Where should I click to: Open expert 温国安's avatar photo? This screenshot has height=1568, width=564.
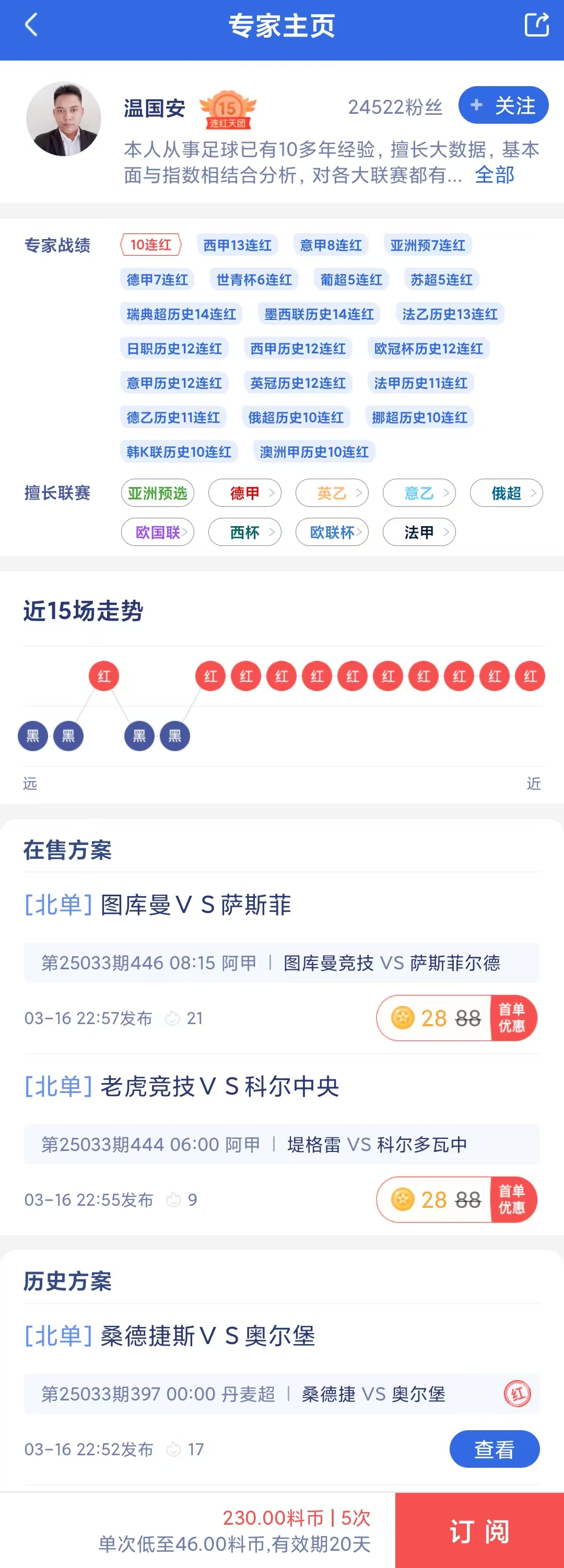(64, 120)
